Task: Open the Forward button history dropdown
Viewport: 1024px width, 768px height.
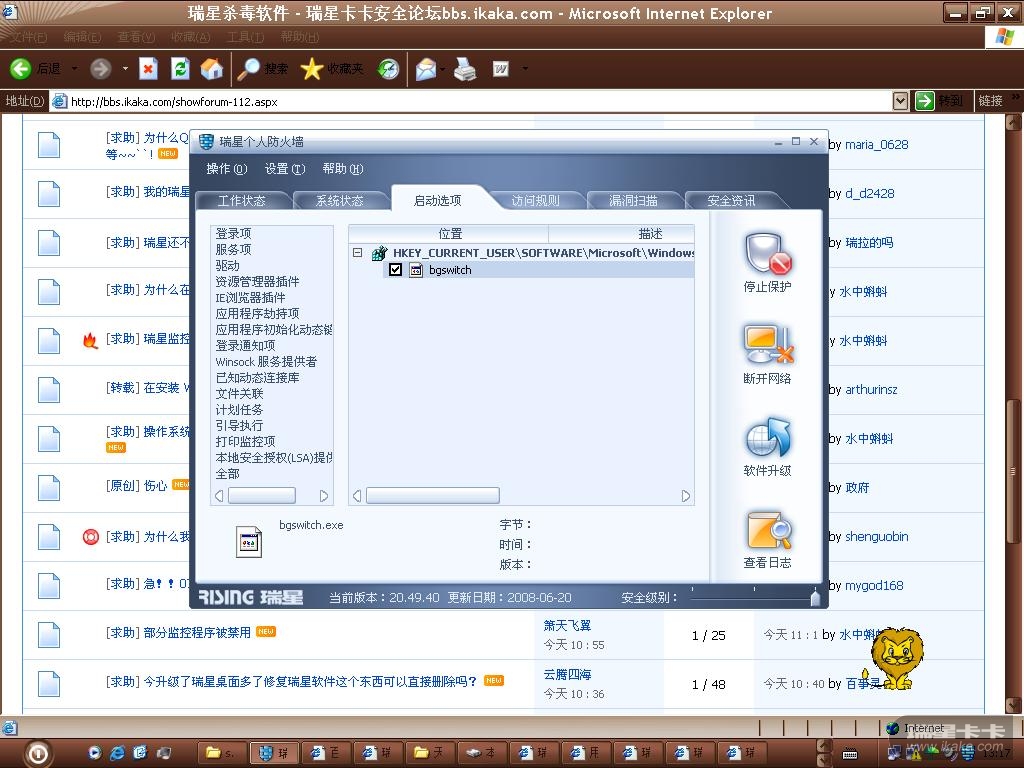Action: pos(125,68)
